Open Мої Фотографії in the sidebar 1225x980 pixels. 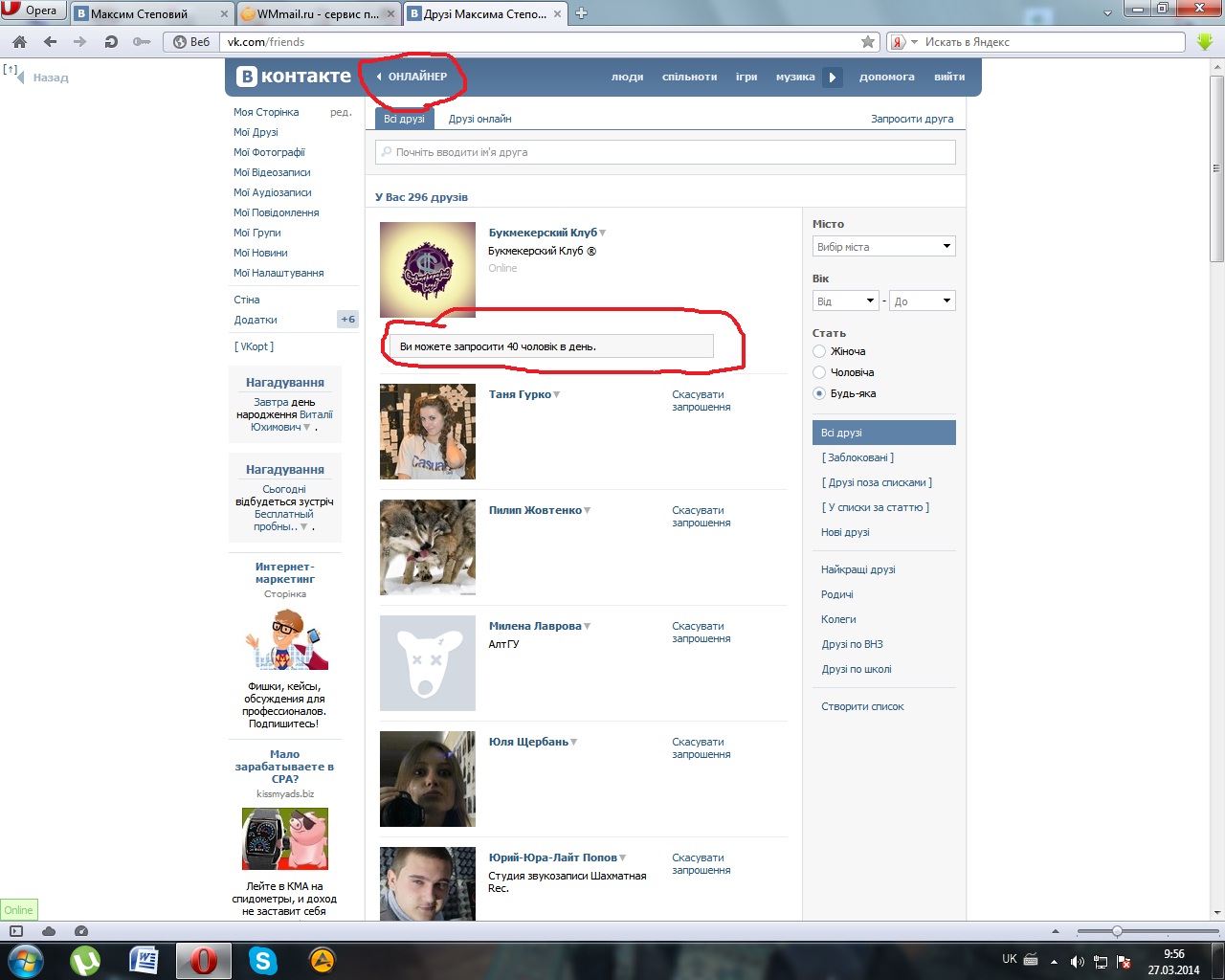[x=269, y=152]
